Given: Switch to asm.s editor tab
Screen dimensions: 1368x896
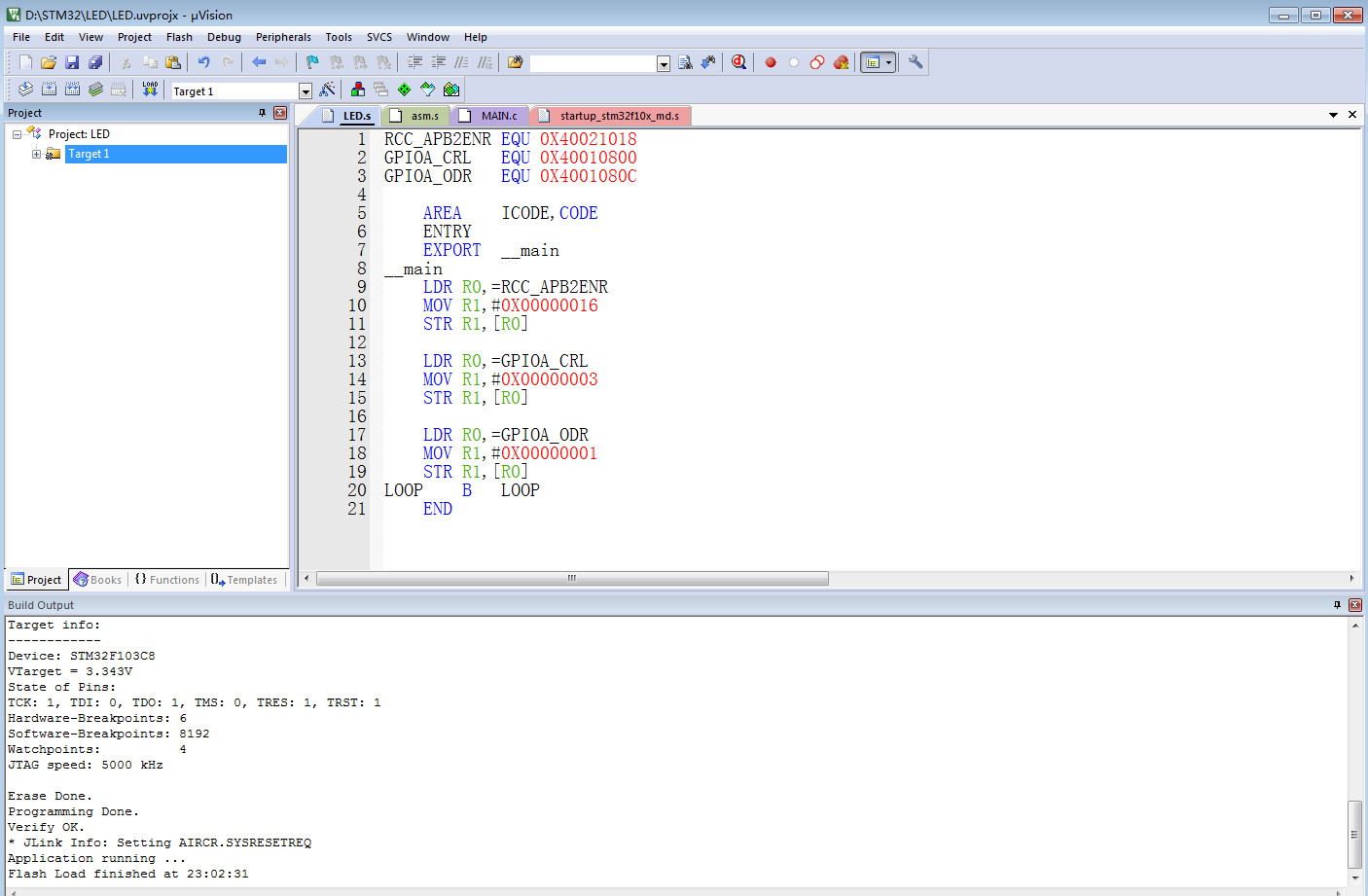Looking at the screenshot, I should point(416,116).
